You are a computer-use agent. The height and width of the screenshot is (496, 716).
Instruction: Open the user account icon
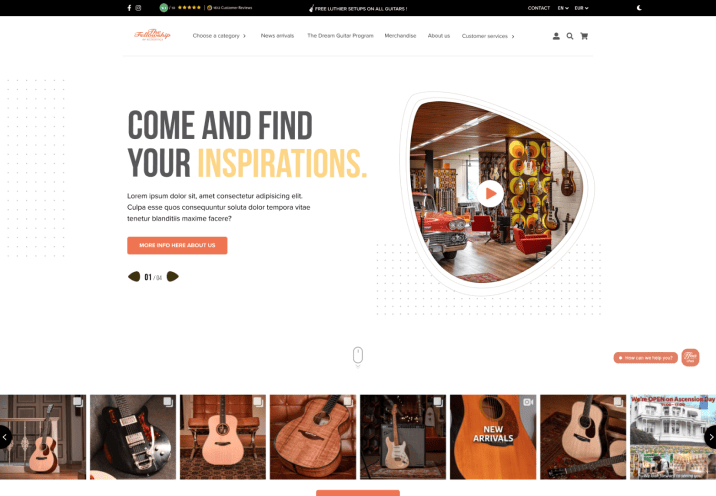[x=556, y=36]
